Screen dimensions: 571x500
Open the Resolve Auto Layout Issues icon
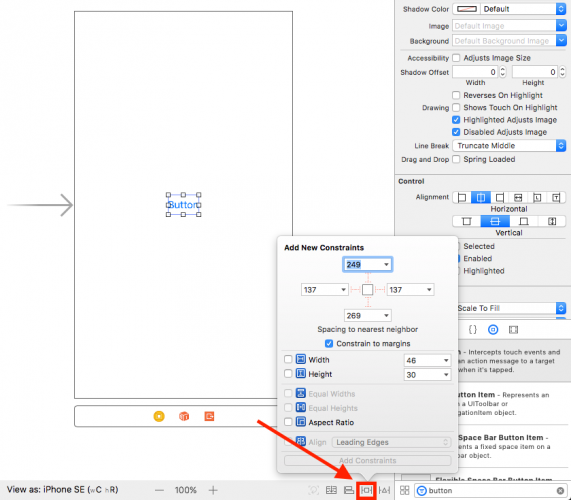(385, 491)
